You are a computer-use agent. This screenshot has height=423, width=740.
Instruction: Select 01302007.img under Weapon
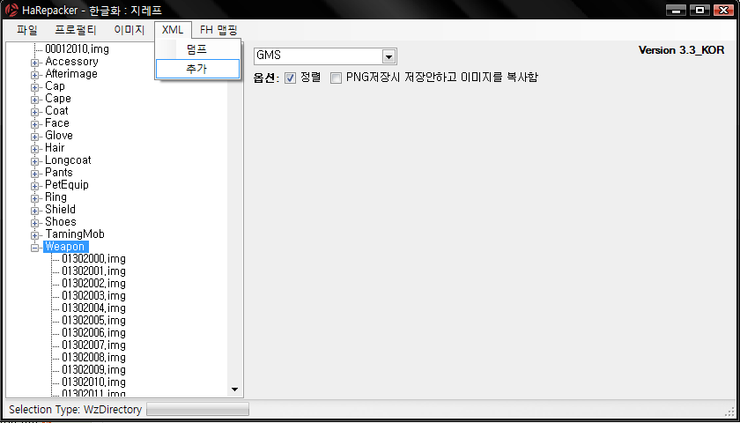coord(93,345)
